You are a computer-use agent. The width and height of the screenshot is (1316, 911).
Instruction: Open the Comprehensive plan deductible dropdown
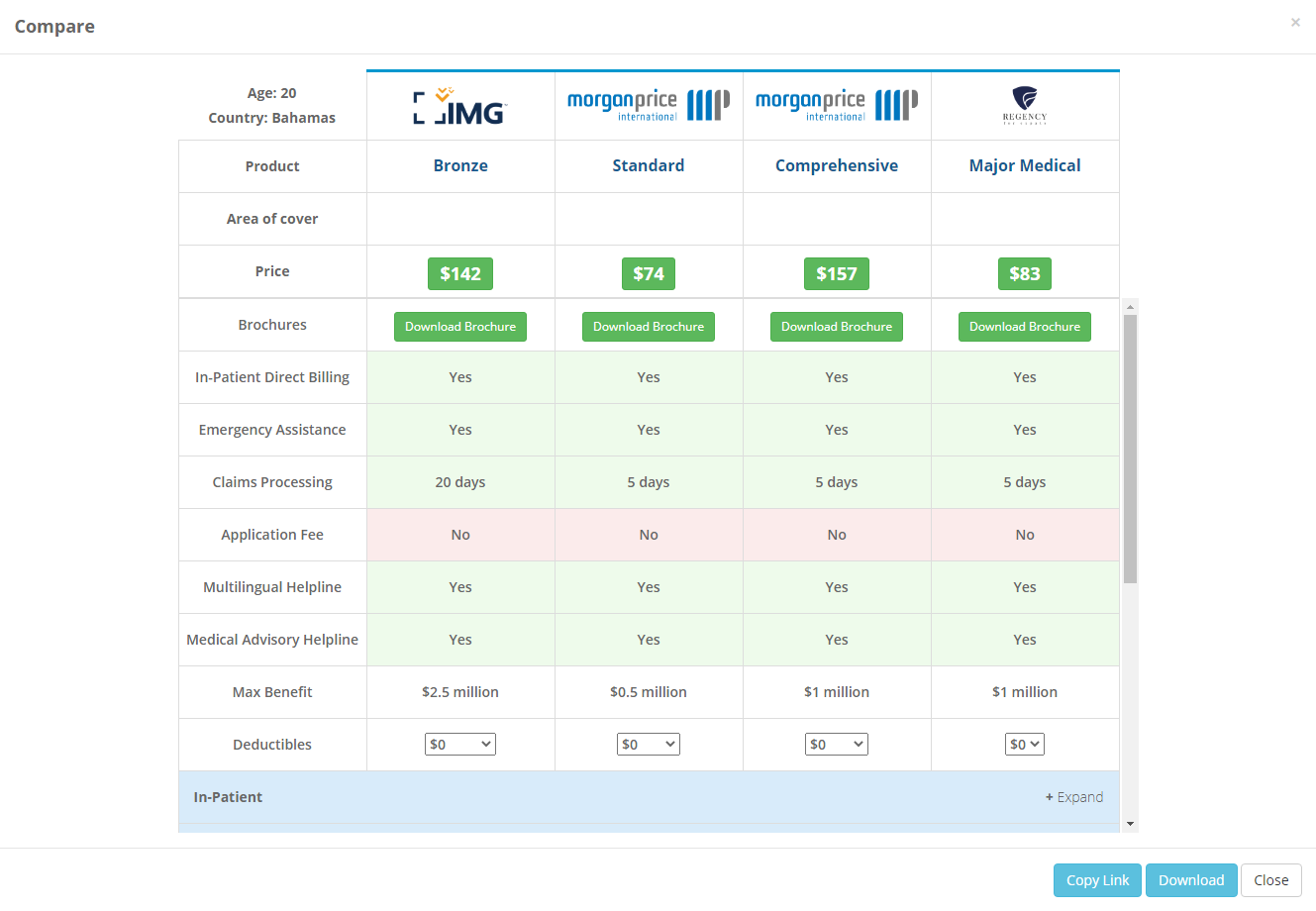[x=837, y=745]
